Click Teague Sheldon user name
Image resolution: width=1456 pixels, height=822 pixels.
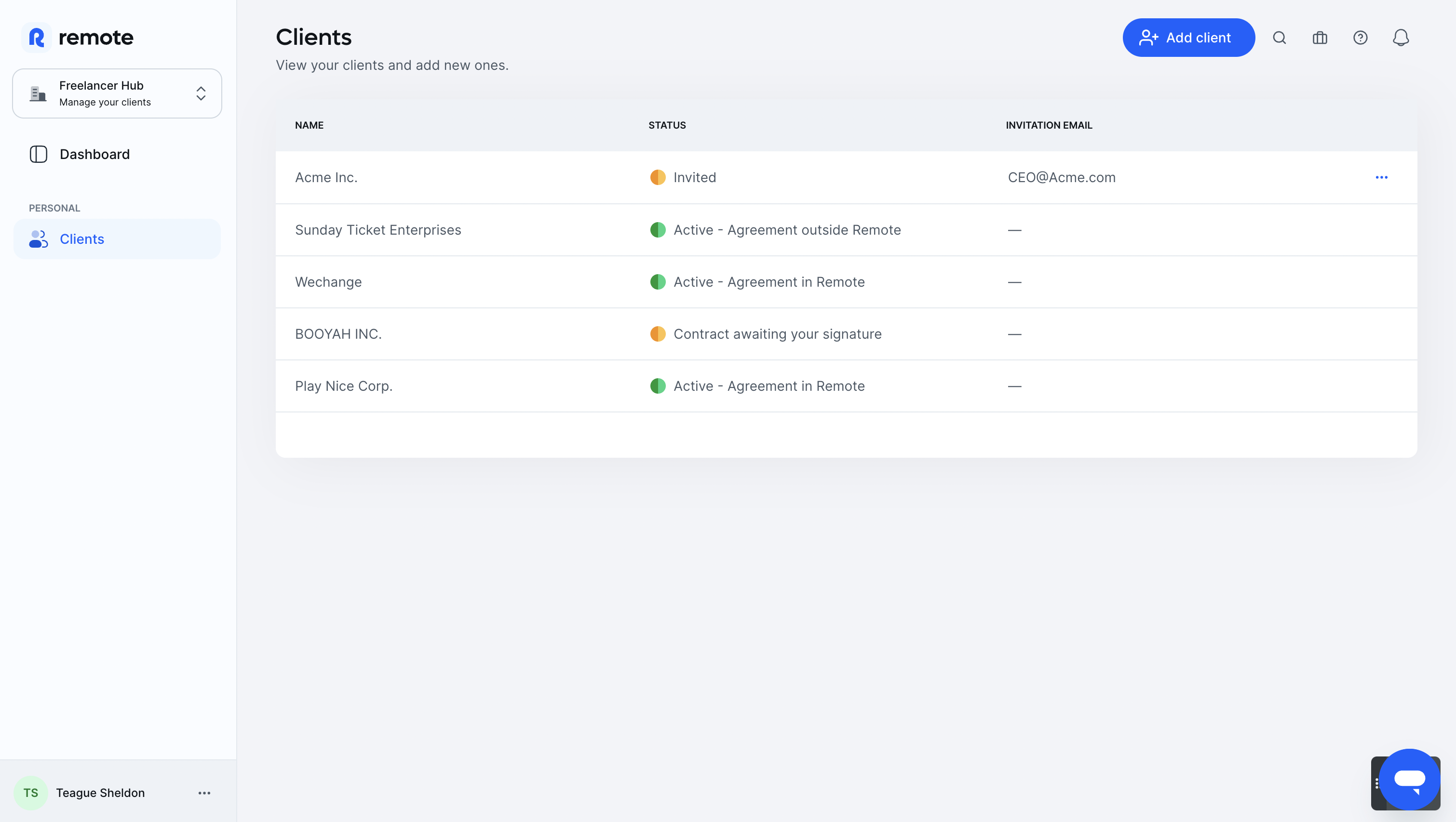pyautogui.click(x=101, y=793)
